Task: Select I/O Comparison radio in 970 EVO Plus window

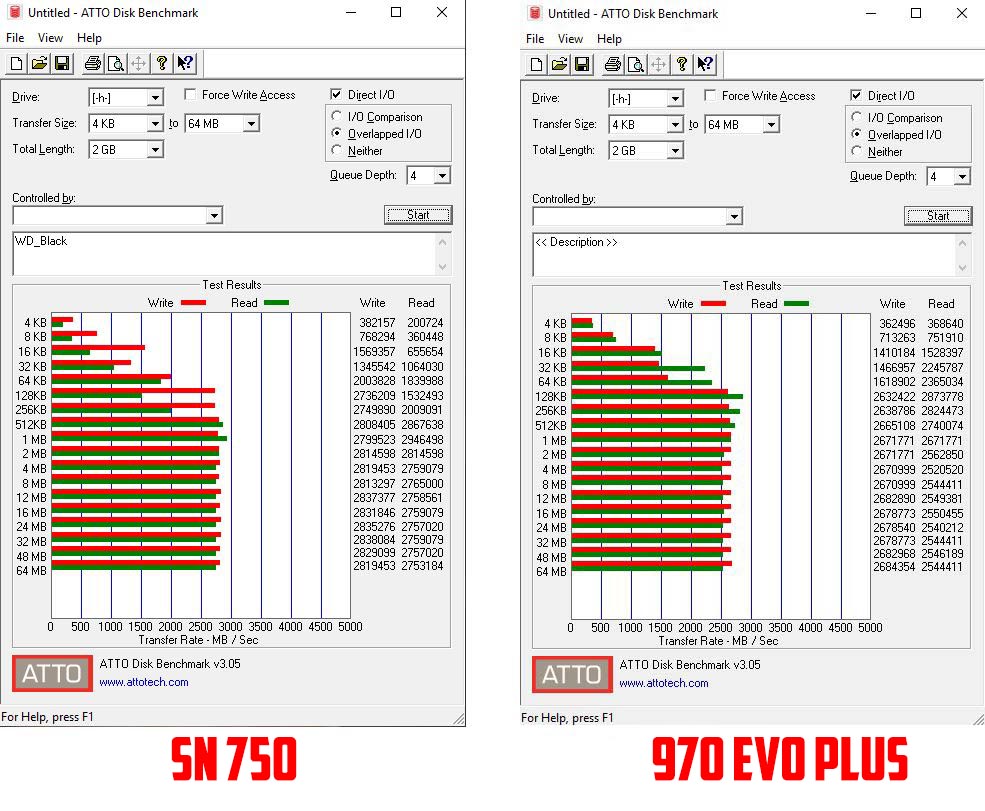Action: tap(857, 117)
